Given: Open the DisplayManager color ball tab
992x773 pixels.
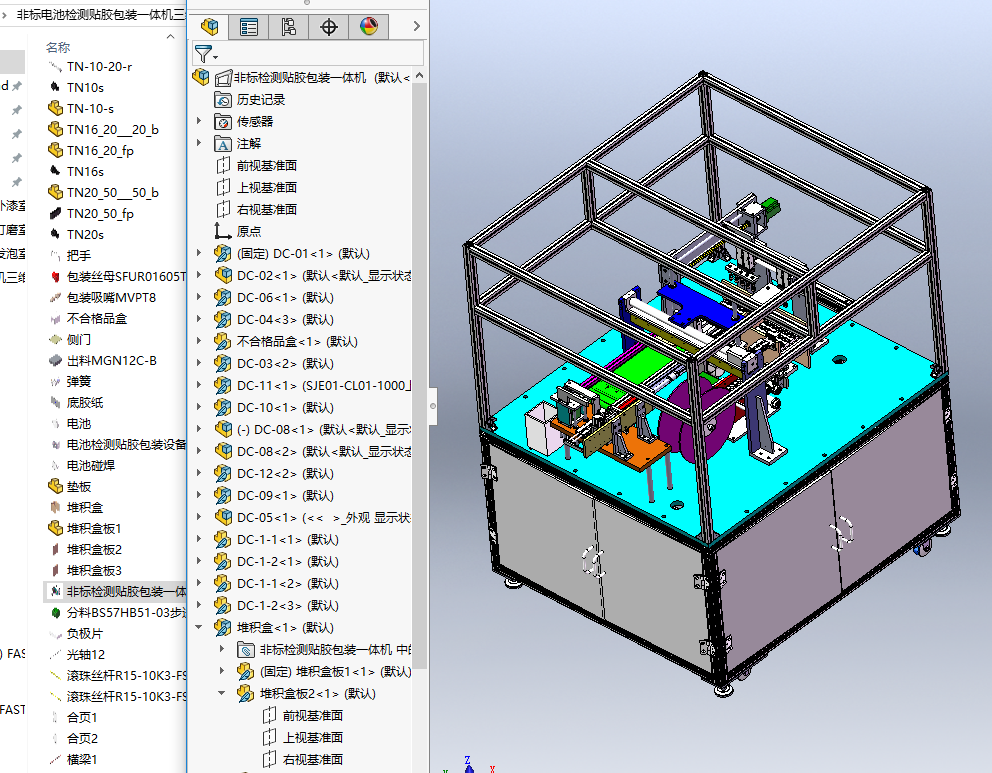Looking at the screenshot, I should [369, 27].
